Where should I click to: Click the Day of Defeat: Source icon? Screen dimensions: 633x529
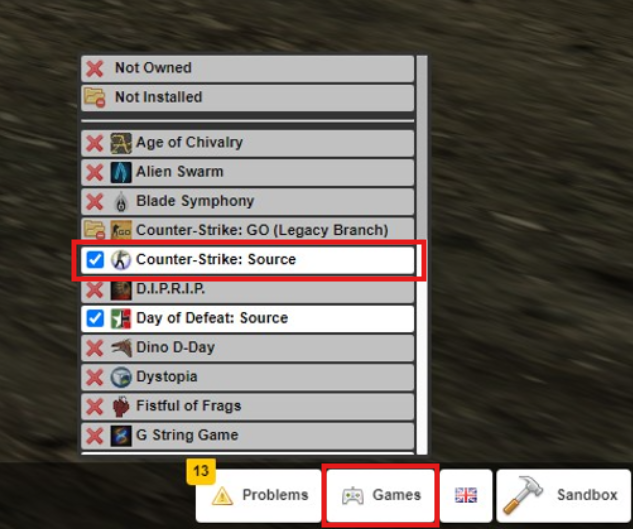pyautogui.click(x=121, y=319)
